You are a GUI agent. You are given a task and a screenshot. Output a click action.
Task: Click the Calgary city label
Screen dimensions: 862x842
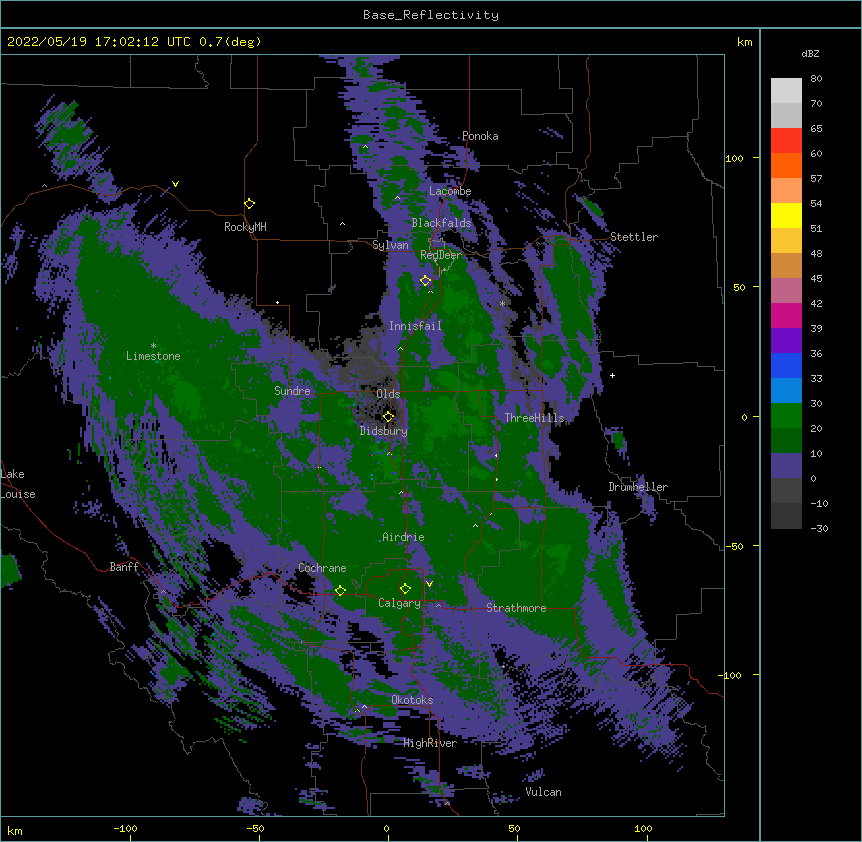[399, 603]
